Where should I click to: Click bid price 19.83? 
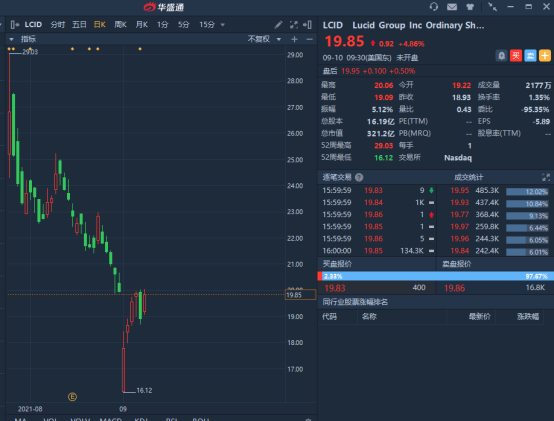pos(335,288)
